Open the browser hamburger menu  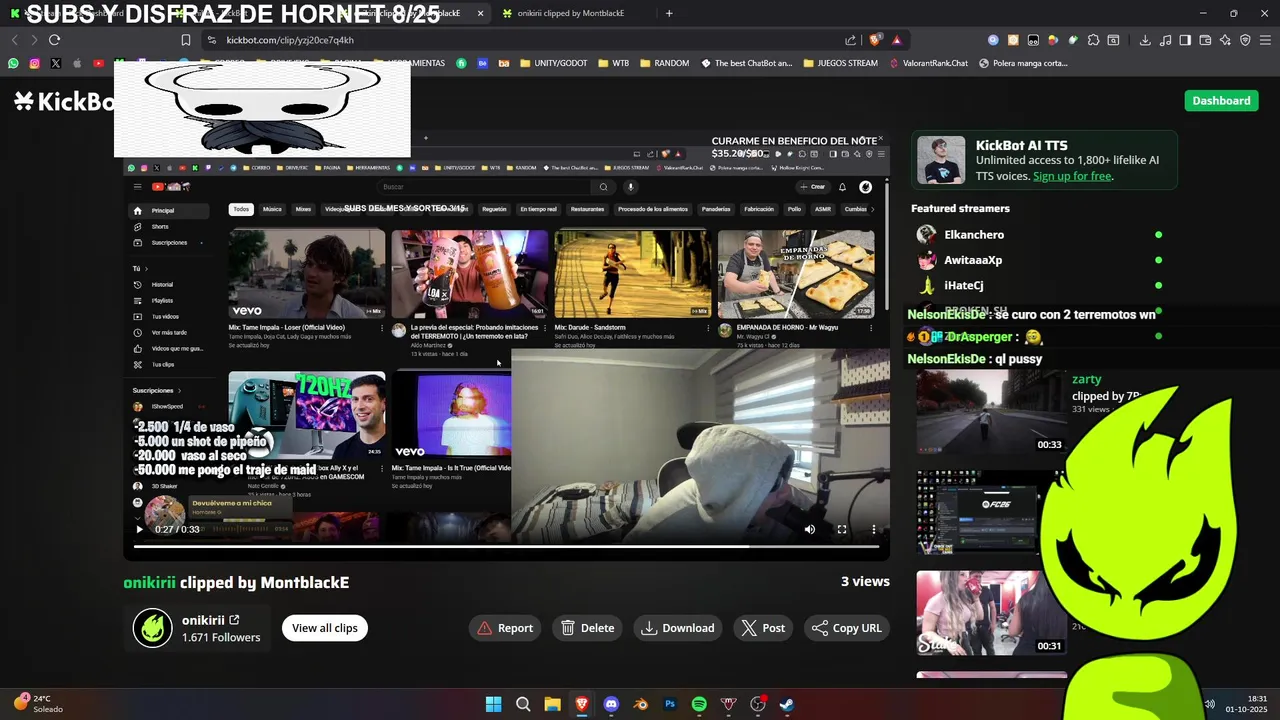pyautogui.click(x=1265, y=40)
